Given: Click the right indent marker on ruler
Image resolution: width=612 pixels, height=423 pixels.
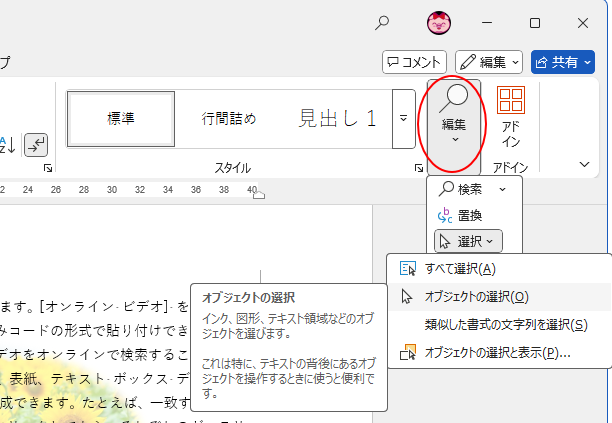Looking at the screenshot, I should coord(259,194).
